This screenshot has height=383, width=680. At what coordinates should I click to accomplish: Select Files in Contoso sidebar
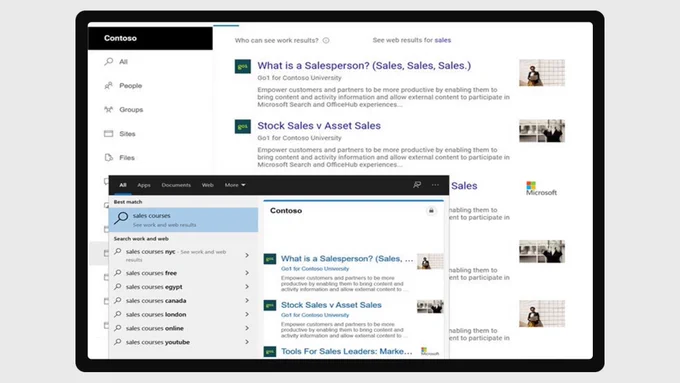(127, 157)
